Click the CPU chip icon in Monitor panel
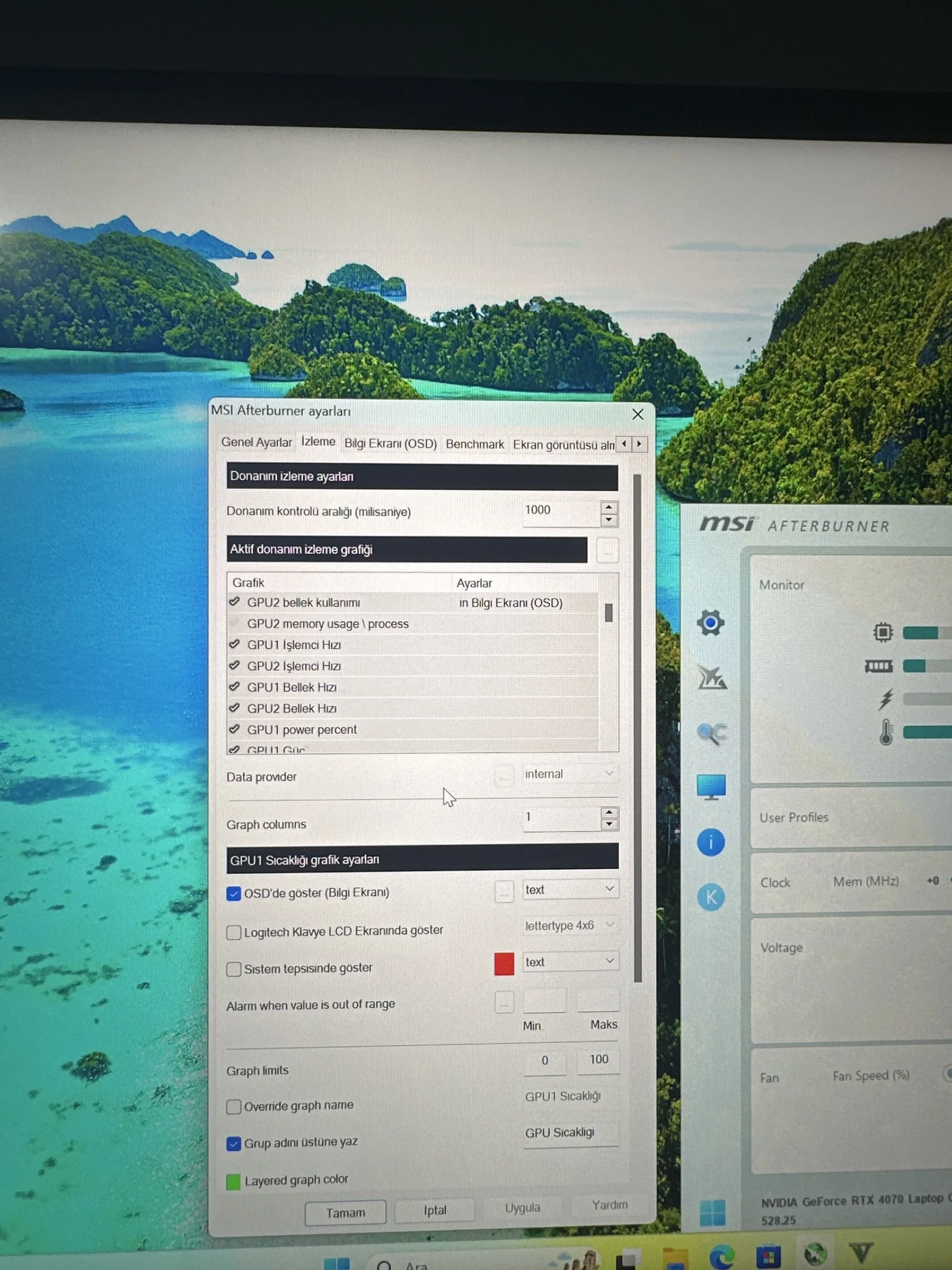This screenshot has width=952, height=1270. pyautogui.click(x=882, y=632)
